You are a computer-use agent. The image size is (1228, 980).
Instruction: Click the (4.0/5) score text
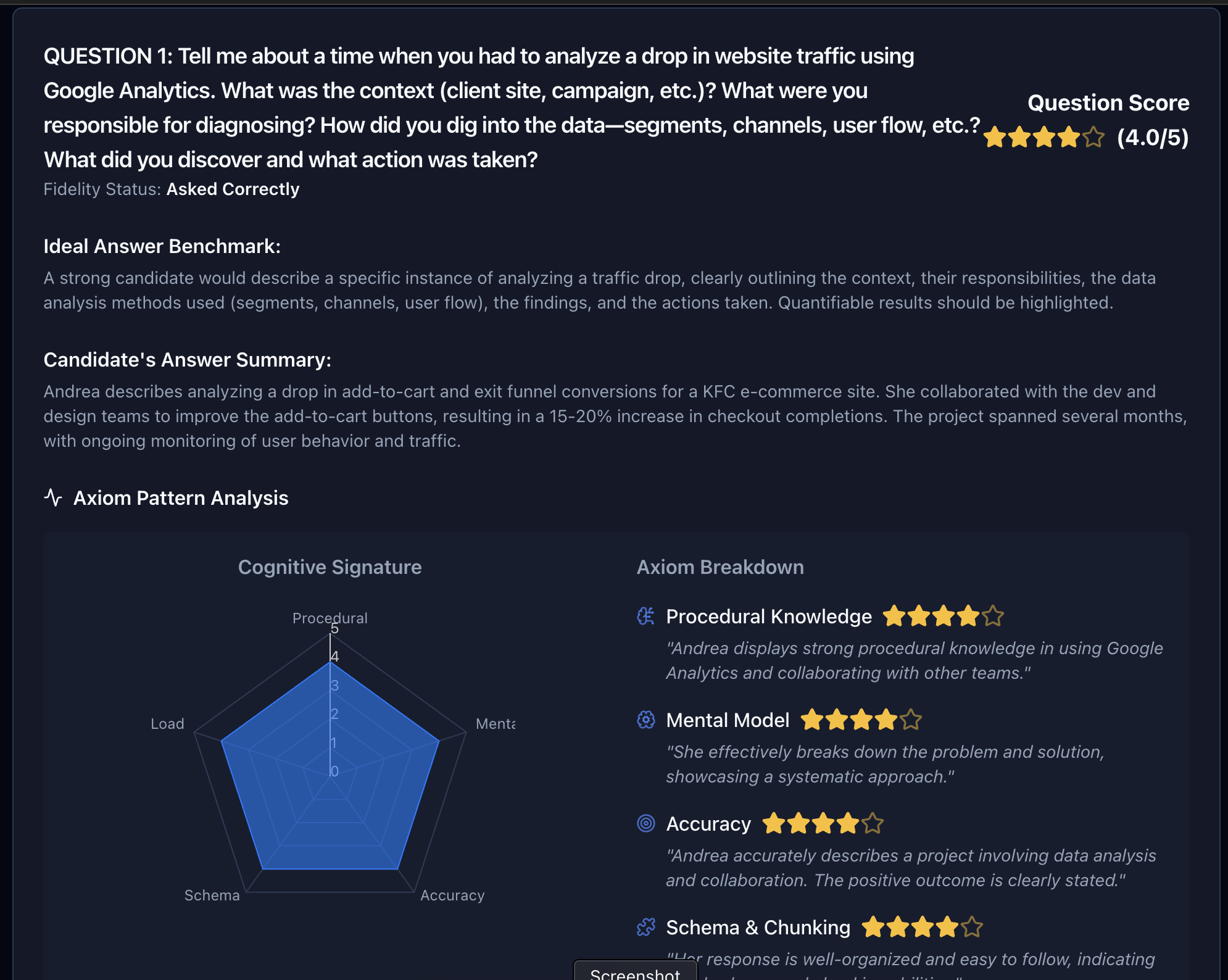1153,137
